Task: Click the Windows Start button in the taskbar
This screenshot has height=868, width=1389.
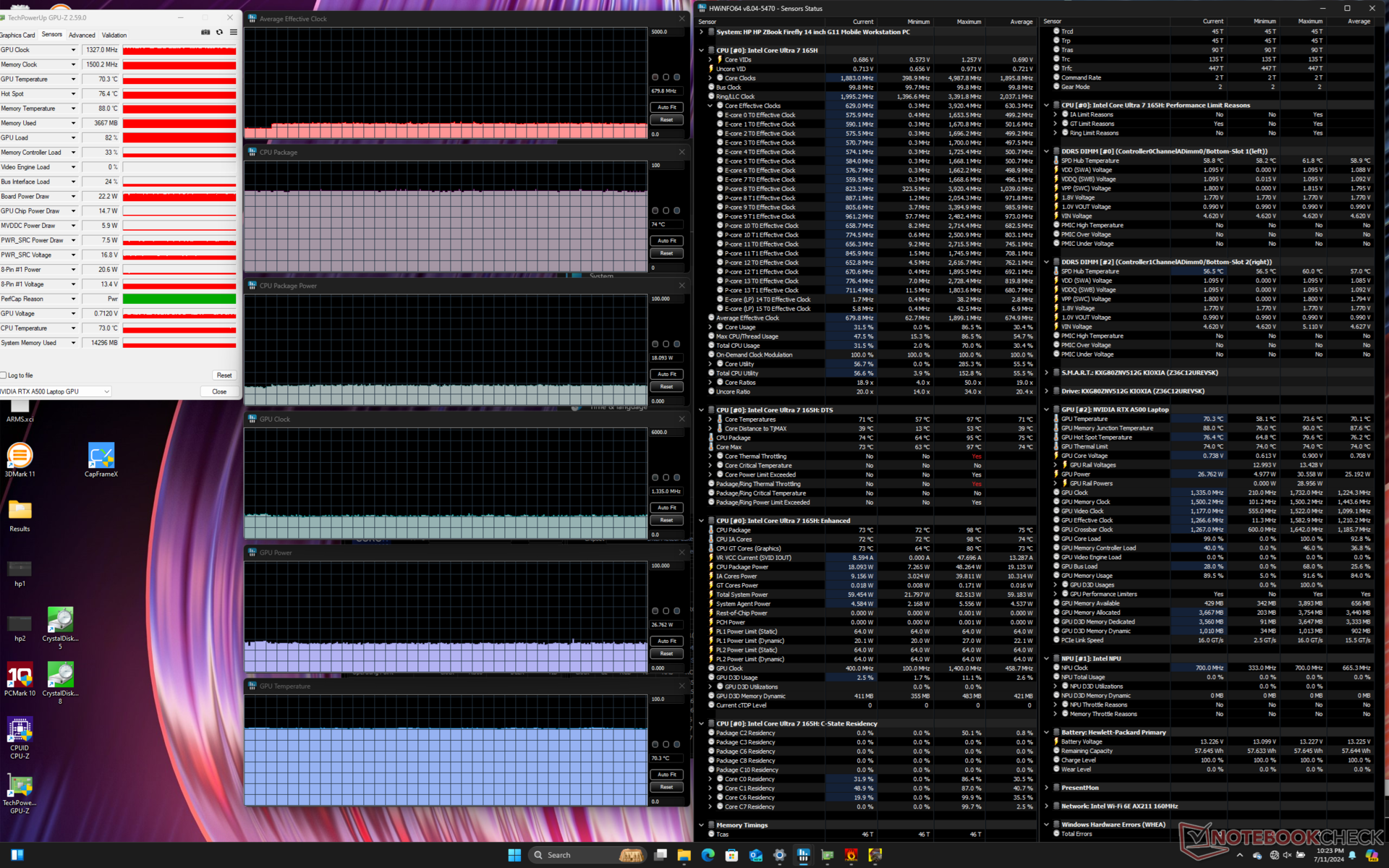Action: pos(514,855)
